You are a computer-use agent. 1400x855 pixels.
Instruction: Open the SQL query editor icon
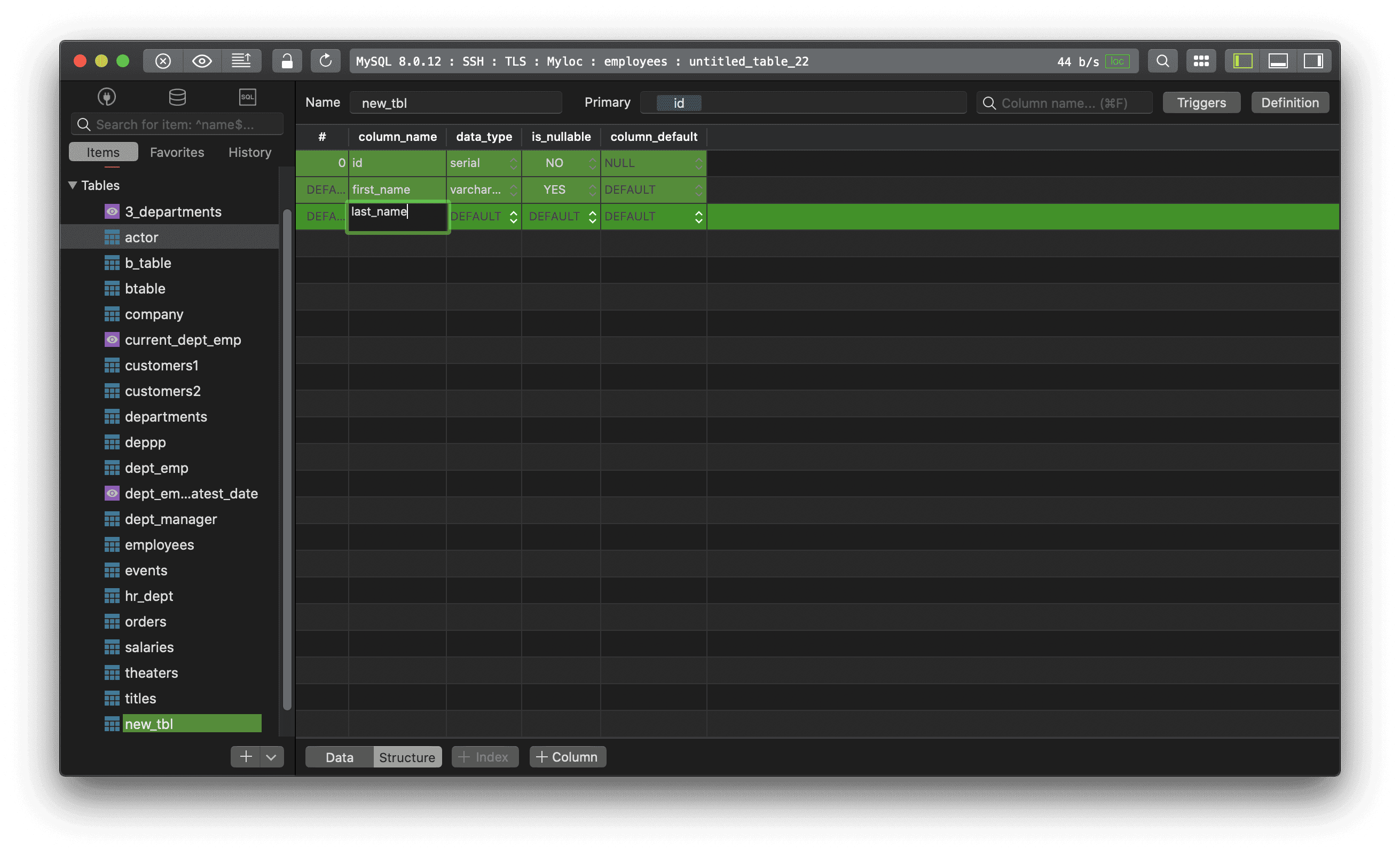[x=248, y=97]
